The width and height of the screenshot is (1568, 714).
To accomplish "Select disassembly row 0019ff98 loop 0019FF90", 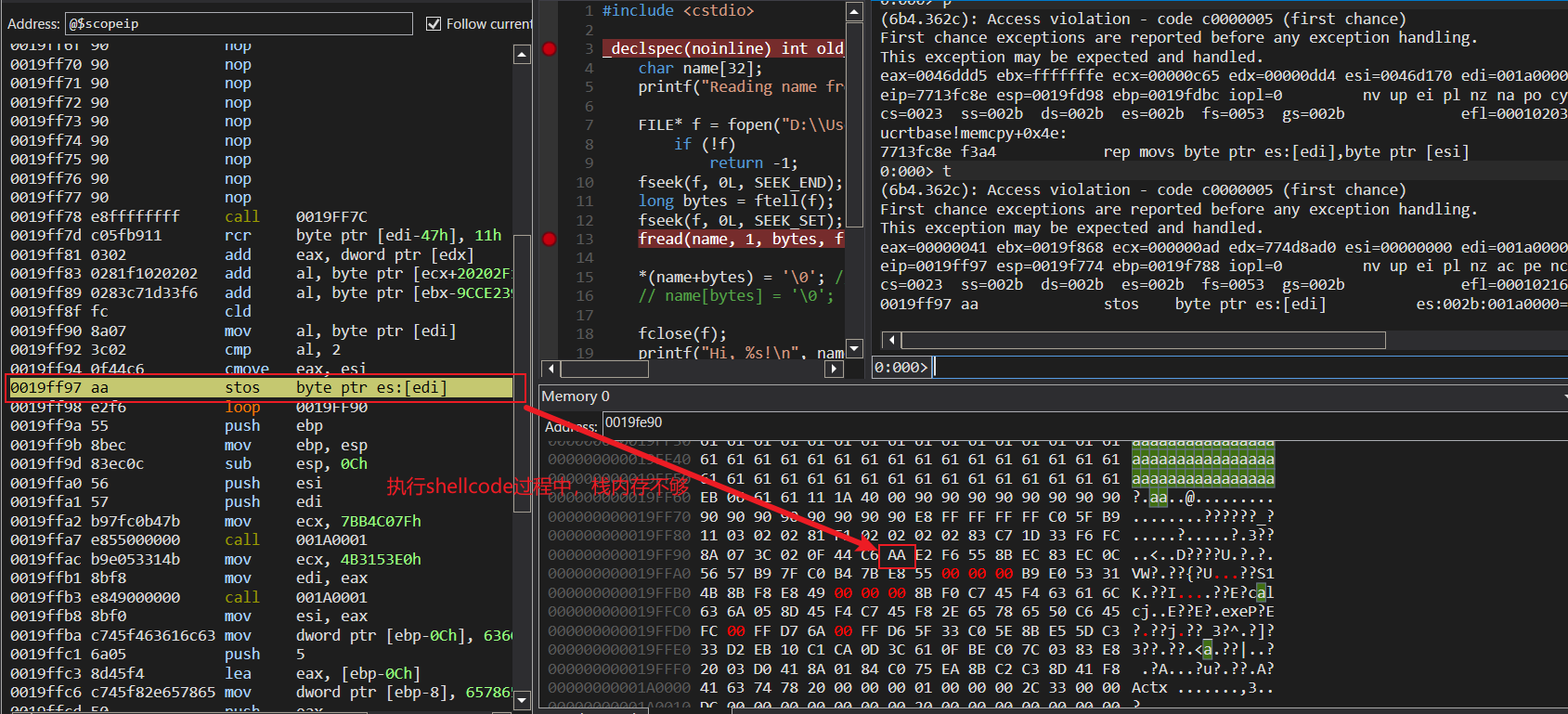I will tap(261, 407).
